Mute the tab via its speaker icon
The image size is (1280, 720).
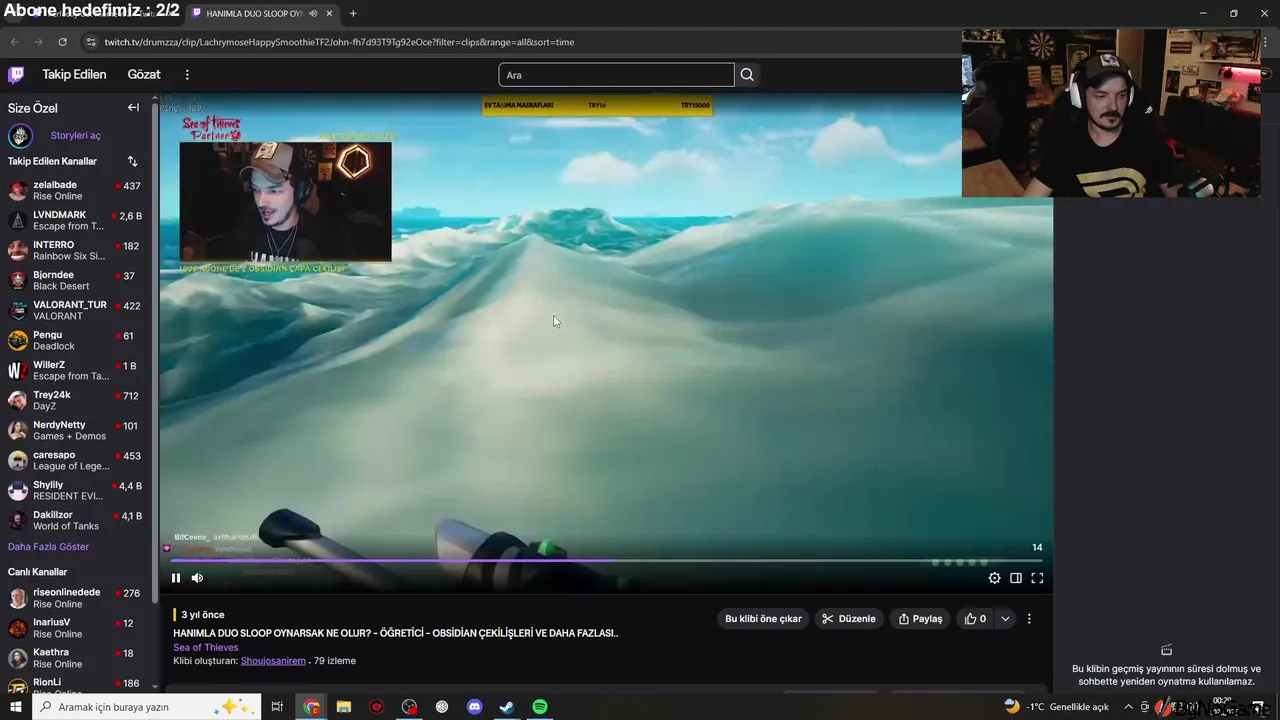pyautogui.click(x=313, y=14)
